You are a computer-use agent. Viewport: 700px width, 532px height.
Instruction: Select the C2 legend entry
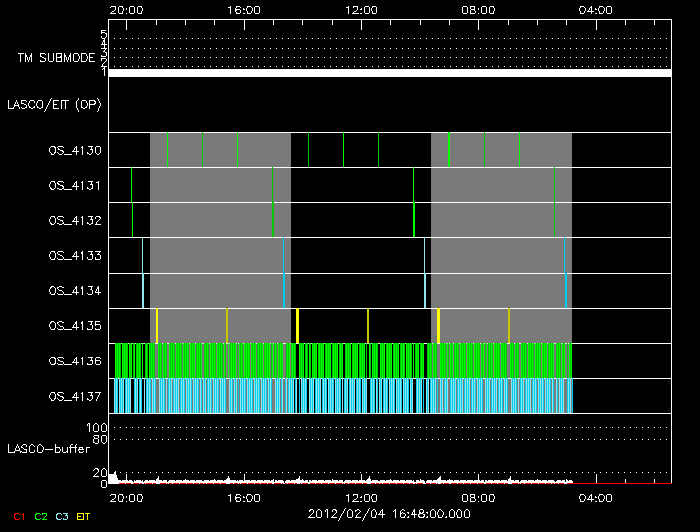[41, 516]
